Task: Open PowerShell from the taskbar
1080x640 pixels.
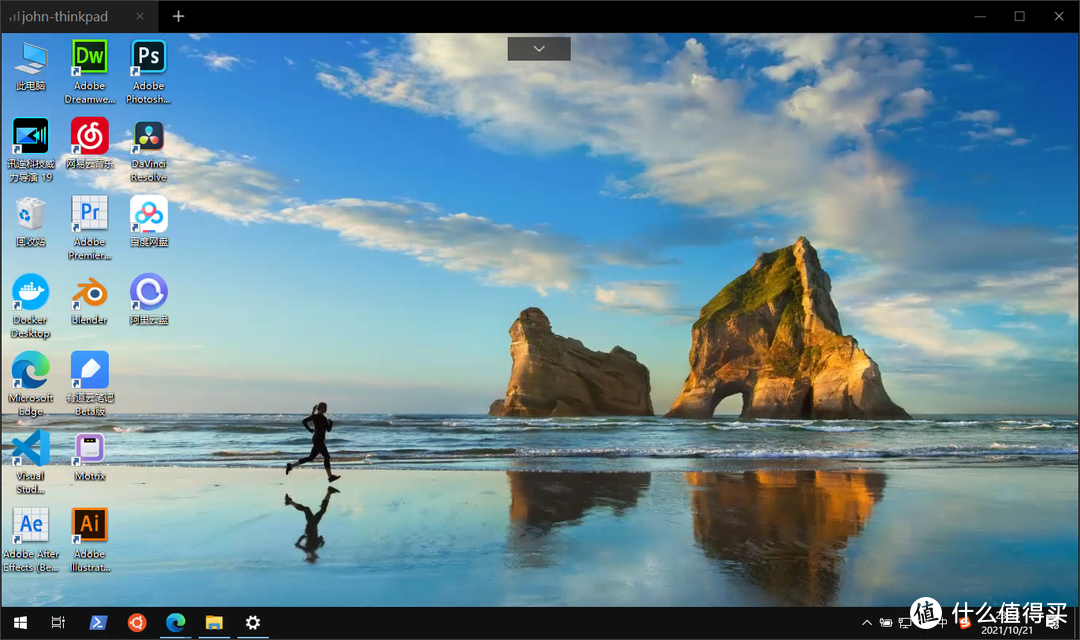Action: [x=98, y=623]
